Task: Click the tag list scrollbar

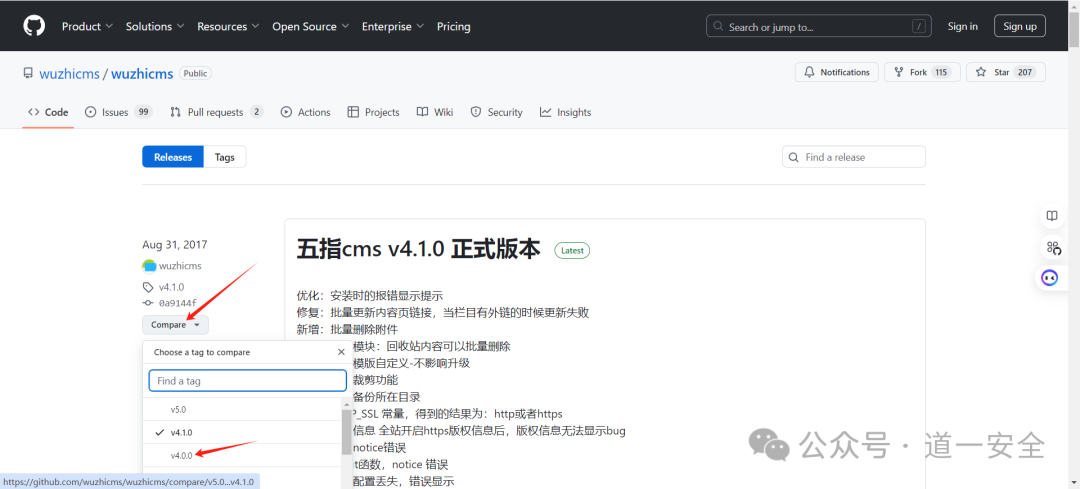Action: click(346, 433)
